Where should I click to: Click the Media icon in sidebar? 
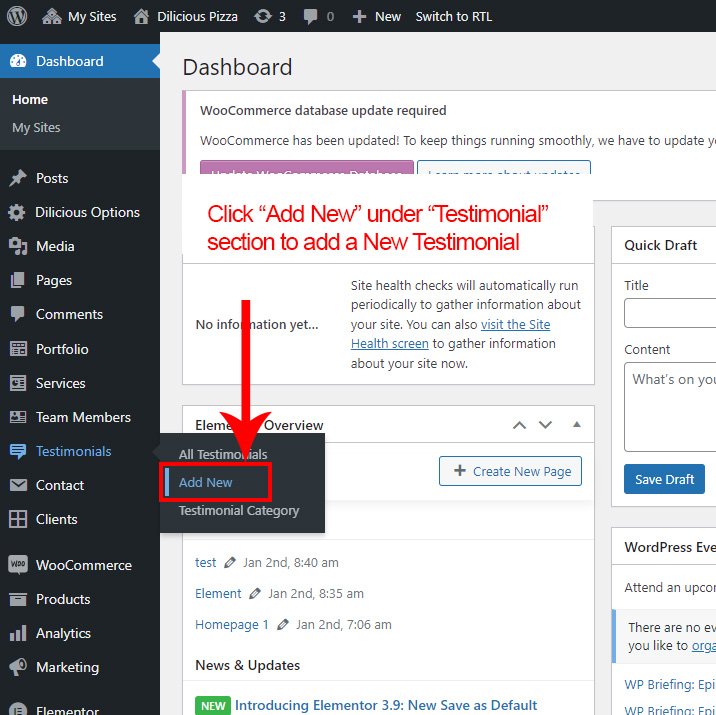(17, 246)
